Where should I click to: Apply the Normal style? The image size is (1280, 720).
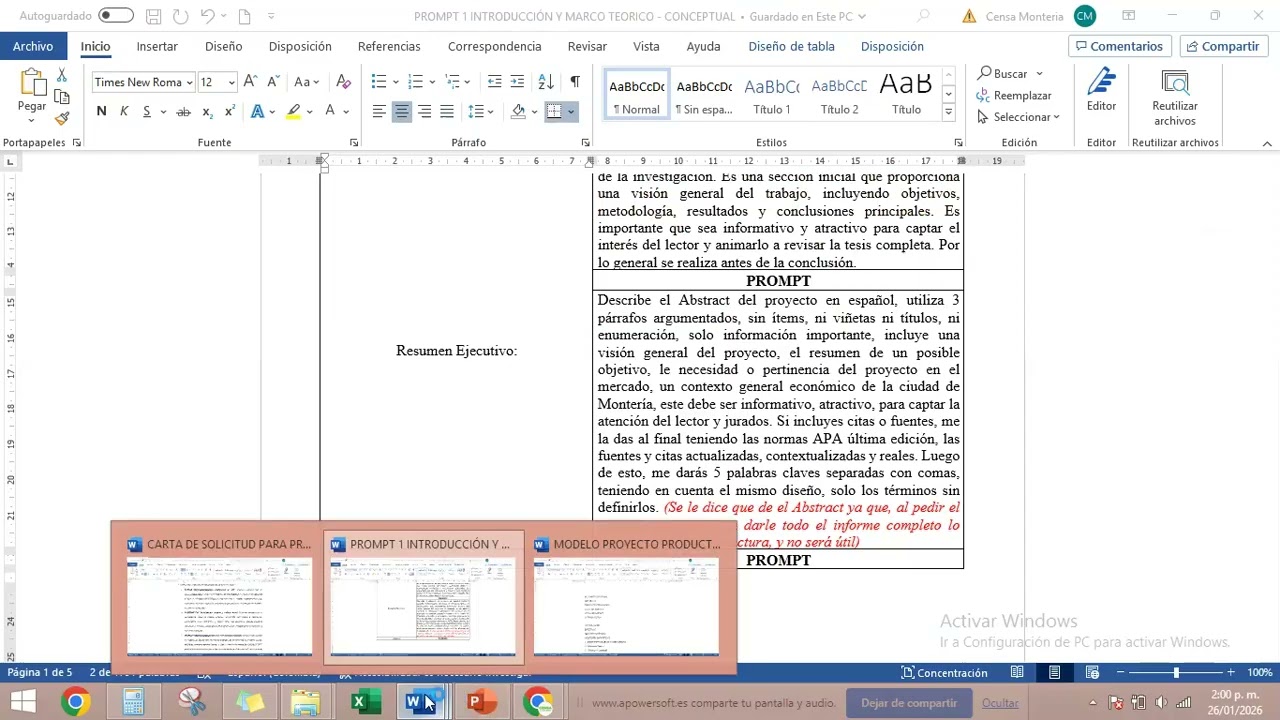[637, 96]
